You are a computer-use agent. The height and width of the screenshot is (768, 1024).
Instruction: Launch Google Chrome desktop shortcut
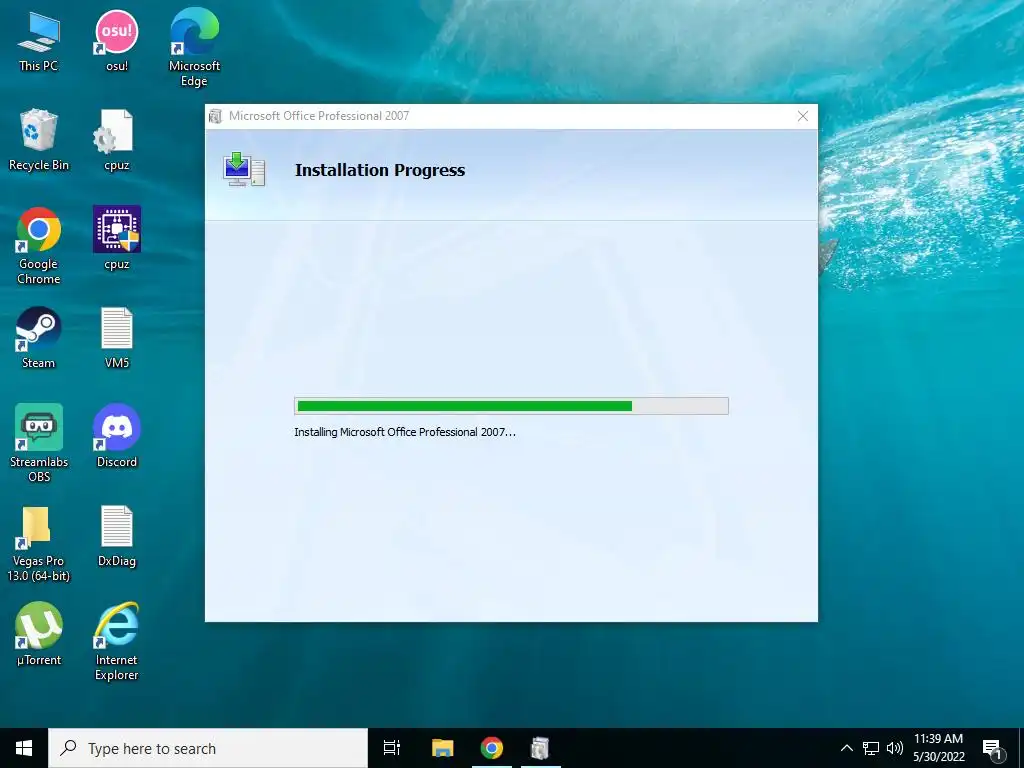pos(39,246)
